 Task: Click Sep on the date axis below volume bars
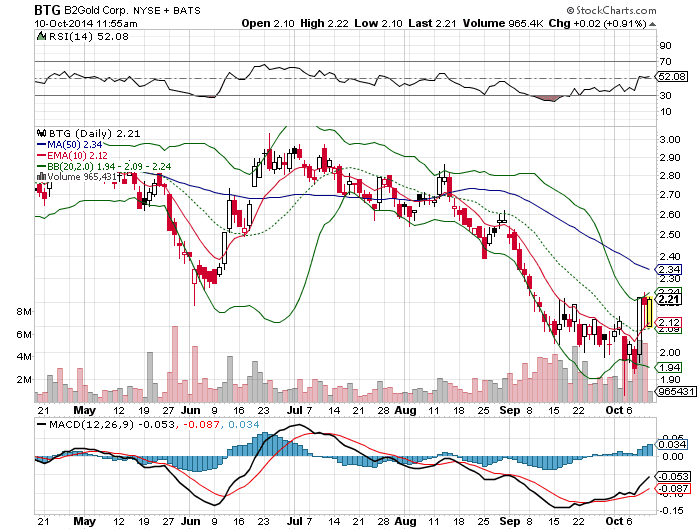pos(509,410)
